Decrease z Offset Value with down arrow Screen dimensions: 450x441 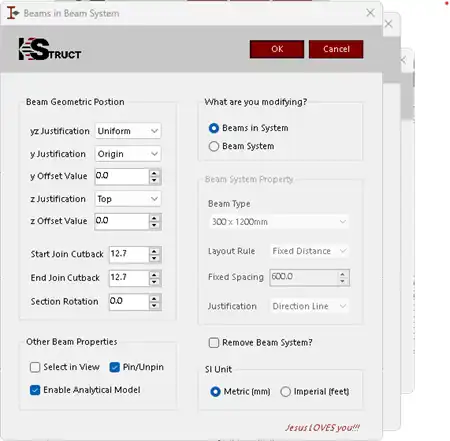pyautogui.click(x=154, y=225)
